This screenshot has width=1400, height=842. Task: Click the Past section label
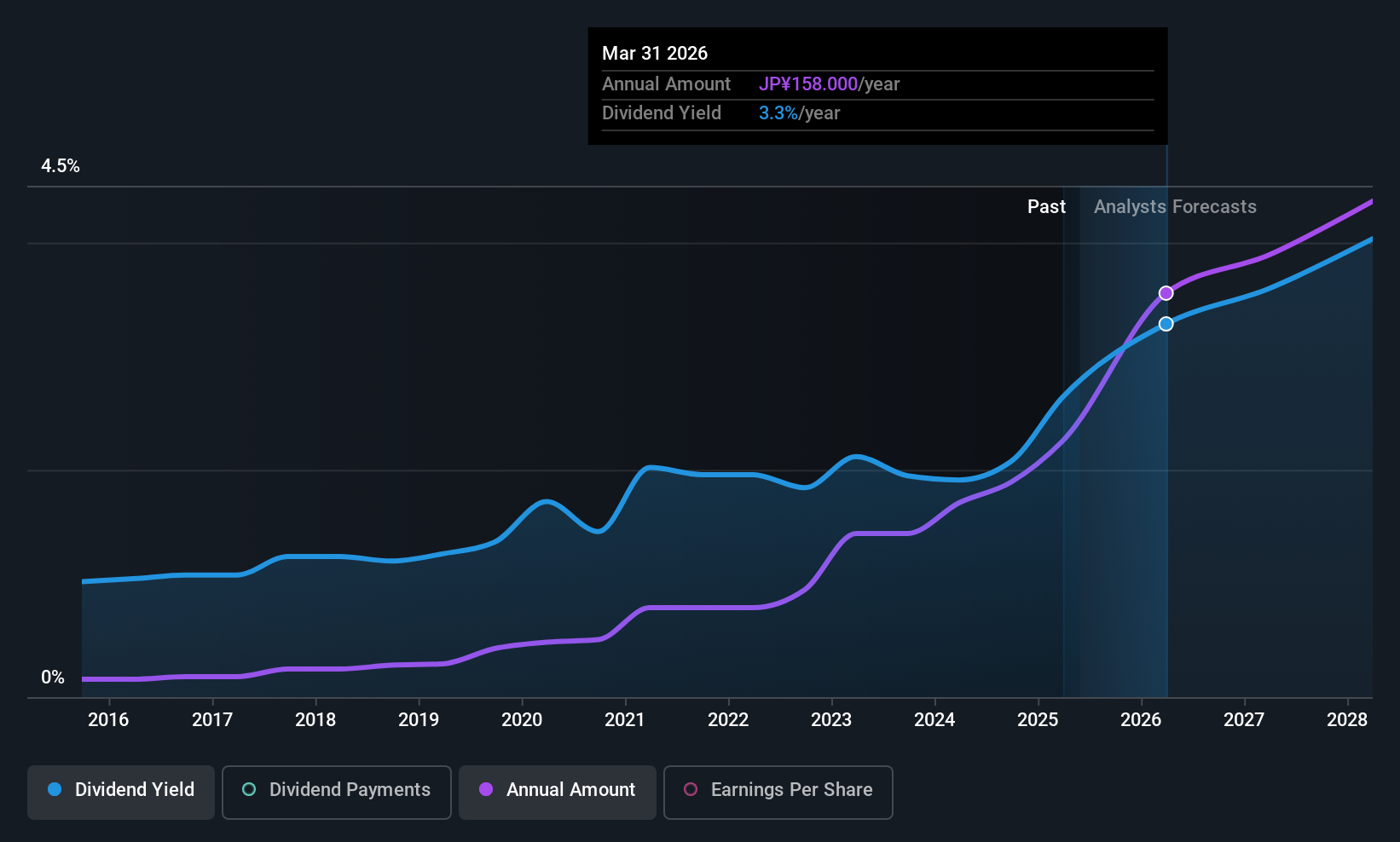1046,207
